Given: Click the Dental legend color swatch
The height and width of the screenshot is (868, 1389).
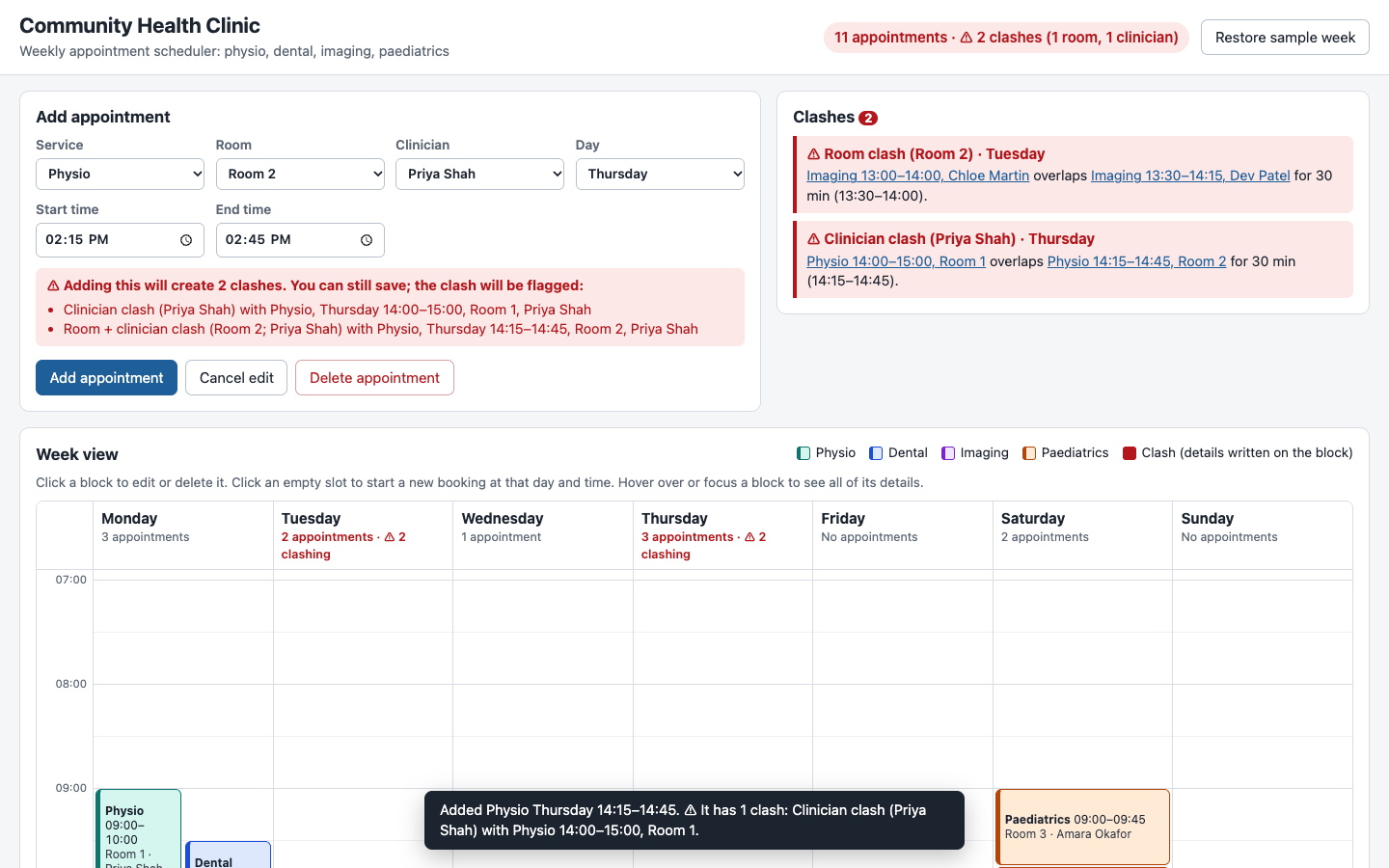Looking at the screenshot, I should coord(876,453).
